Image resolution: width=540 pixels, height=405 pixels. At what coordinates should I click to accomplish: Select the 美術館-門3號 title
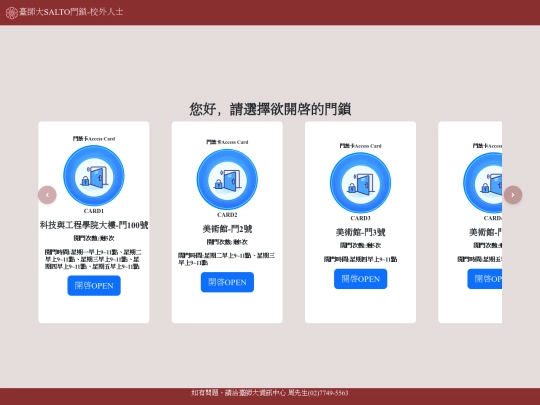pos(360,232)
